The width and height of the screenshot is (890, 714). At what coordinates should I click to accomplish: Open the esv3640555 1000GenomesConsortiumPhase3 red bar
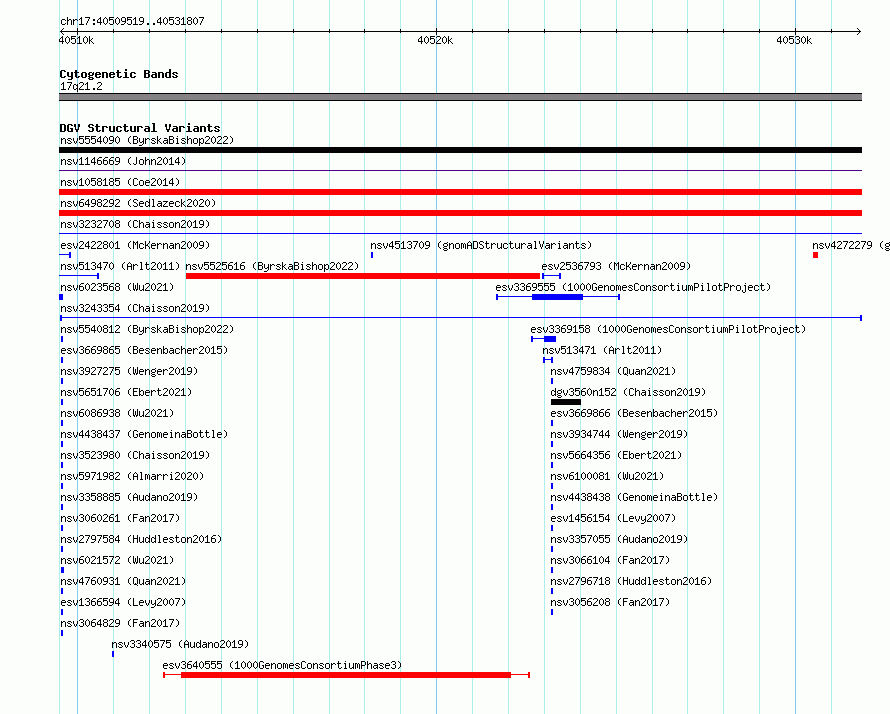pyautogui.click(x=346, y=675)
